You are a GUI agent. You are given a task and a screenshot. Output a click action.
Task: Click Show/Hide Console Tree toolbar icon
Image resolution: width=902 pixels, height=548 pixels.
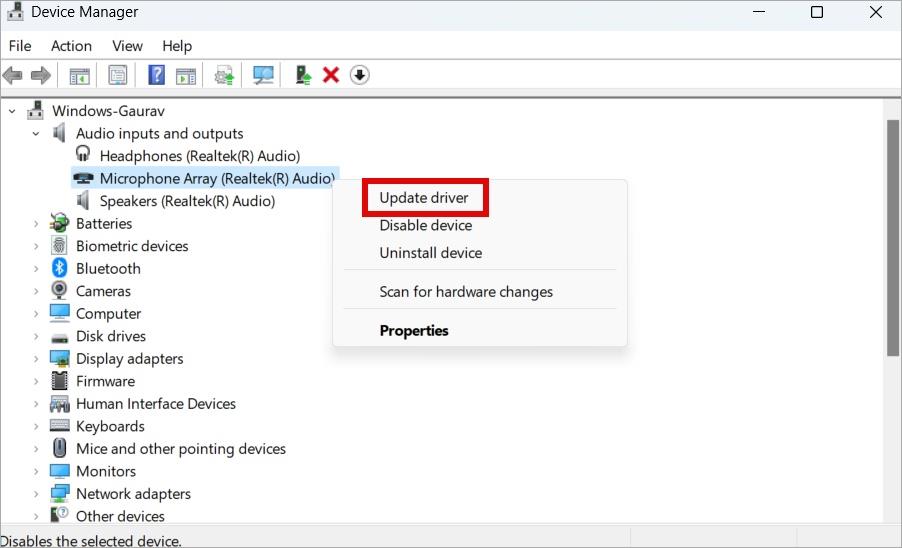click(79, 75)
